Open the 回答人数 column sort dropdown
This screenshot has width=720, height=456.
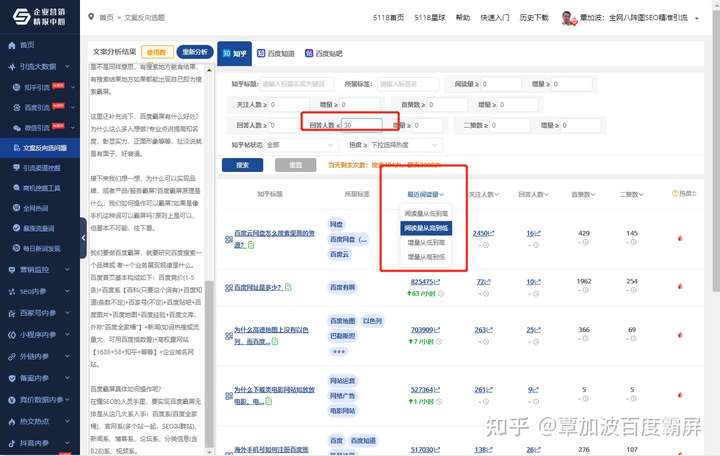534,194
